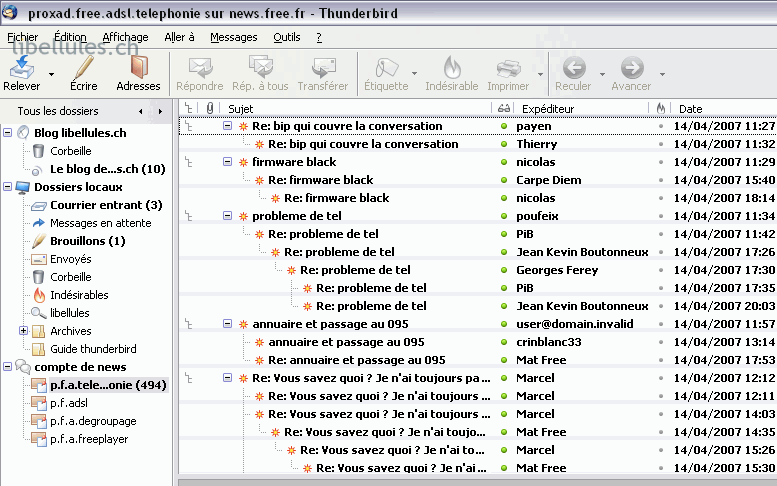Sort by junk status flame column
Viewport: 777px width, 486px height.
click(x=661, y=108)
